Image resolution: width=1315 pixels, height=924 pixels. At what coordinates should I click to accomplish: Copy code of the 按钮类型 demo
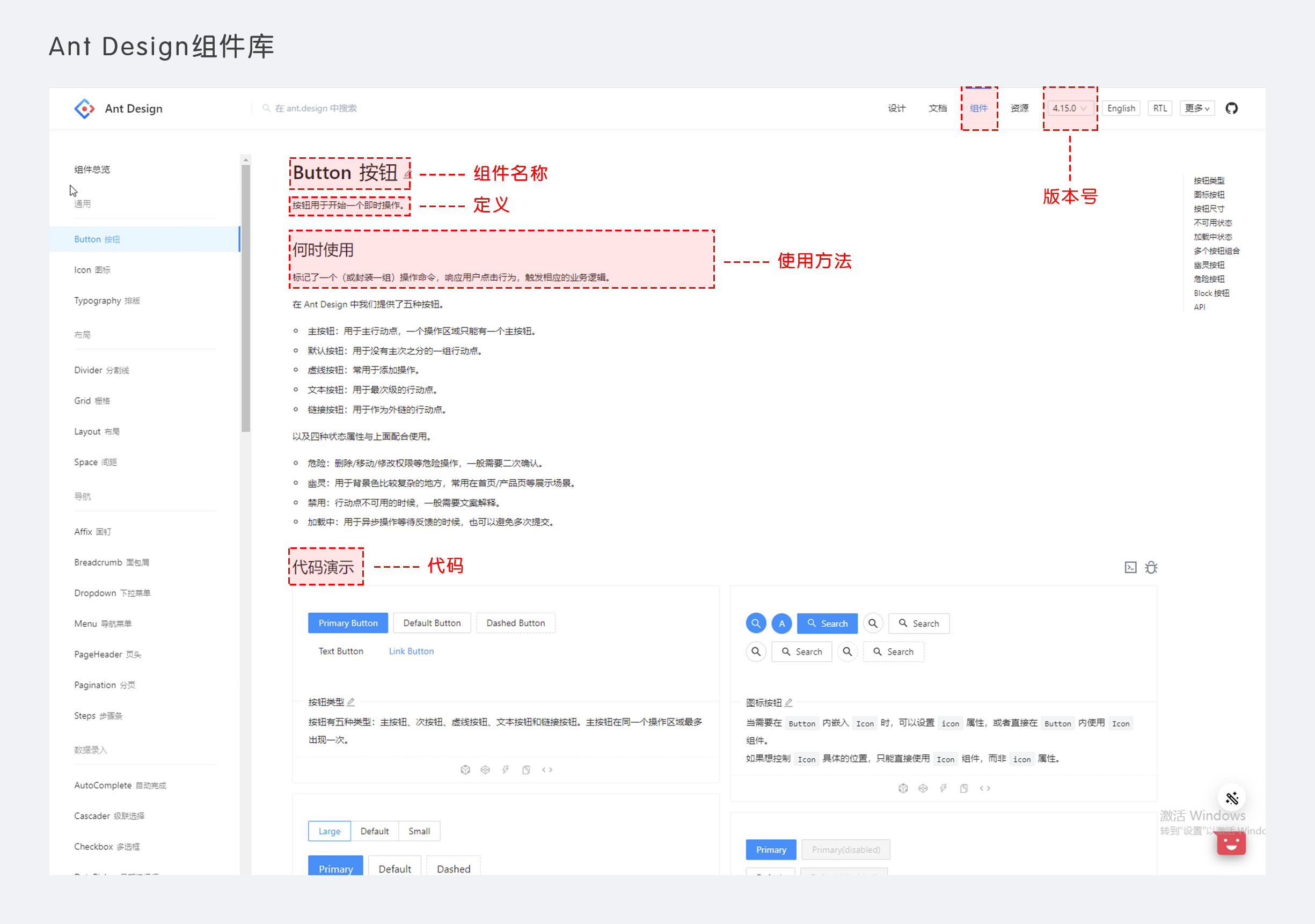[526, 770]
